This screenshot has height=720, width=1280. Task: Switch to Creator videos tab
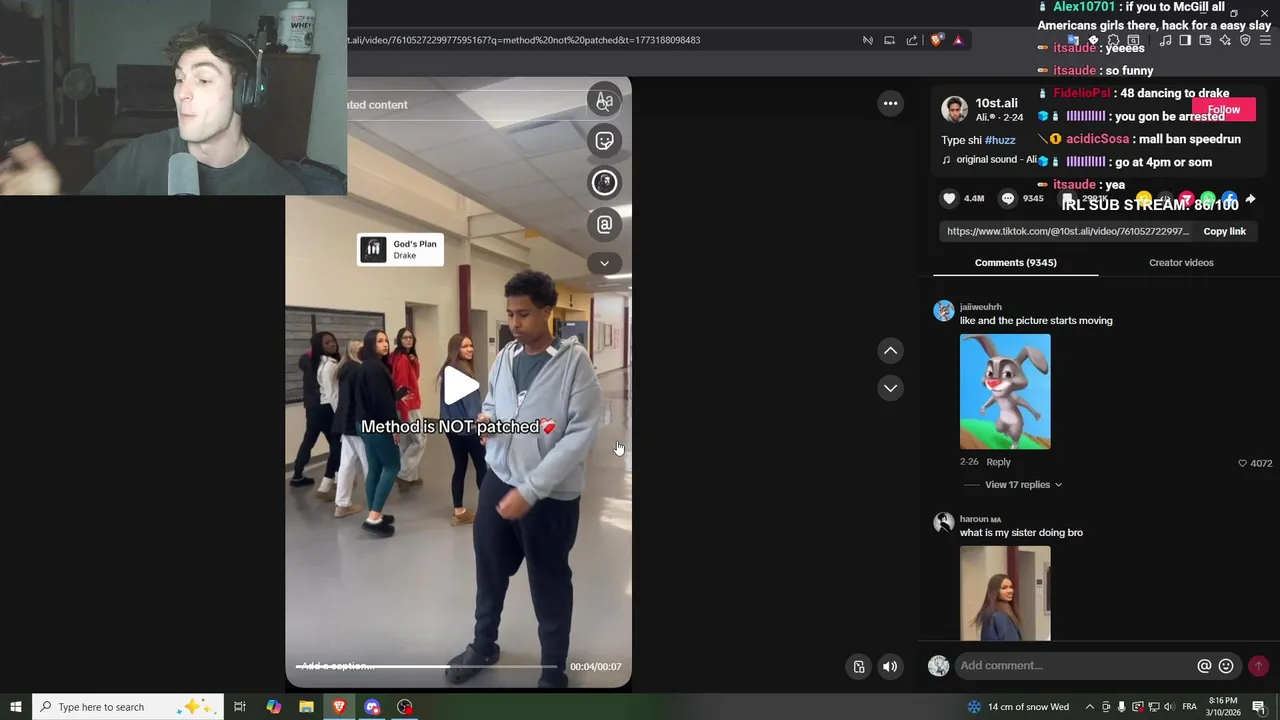click(1181, 262)
